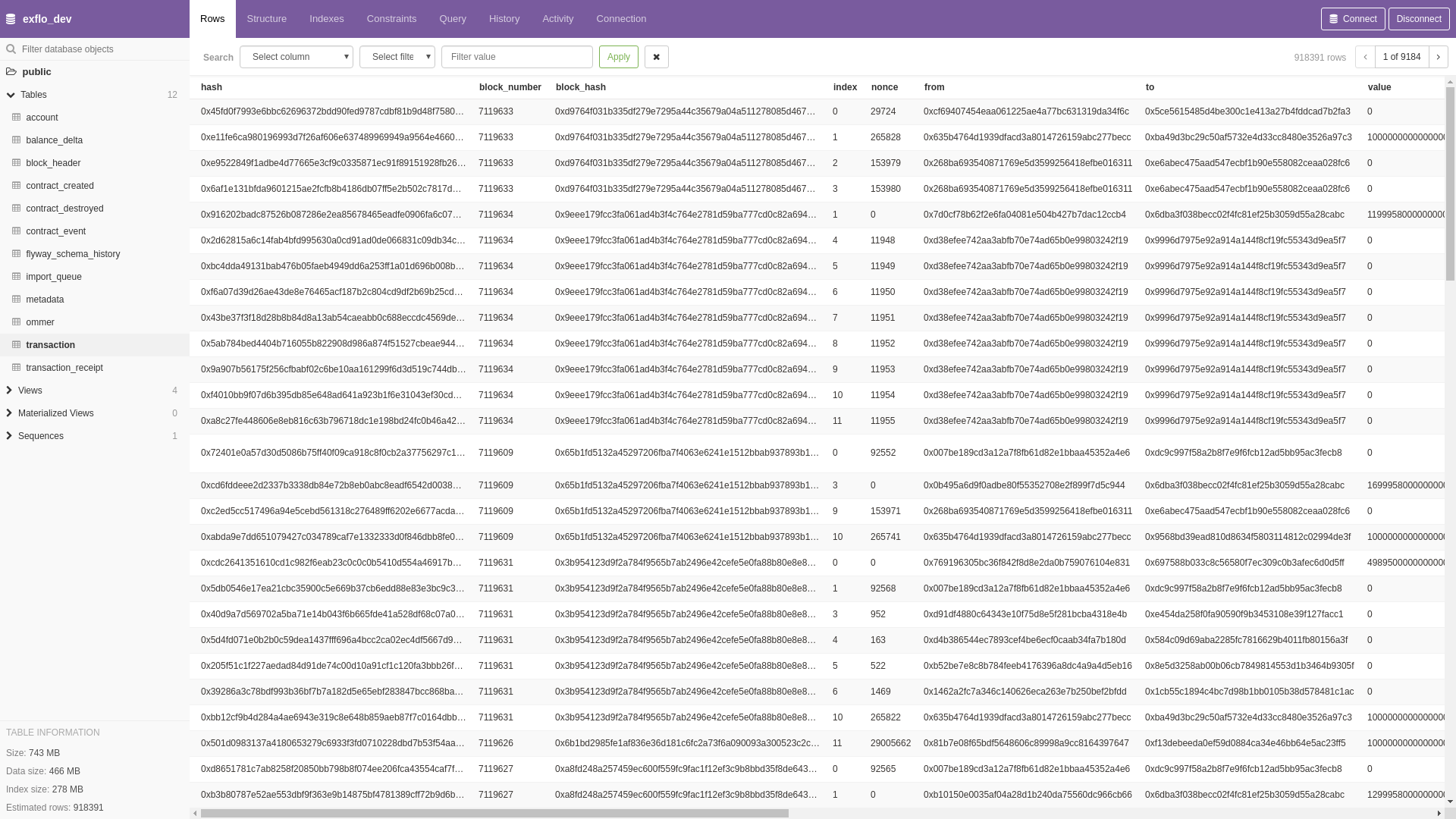Click the account table icon

[16, 118]
